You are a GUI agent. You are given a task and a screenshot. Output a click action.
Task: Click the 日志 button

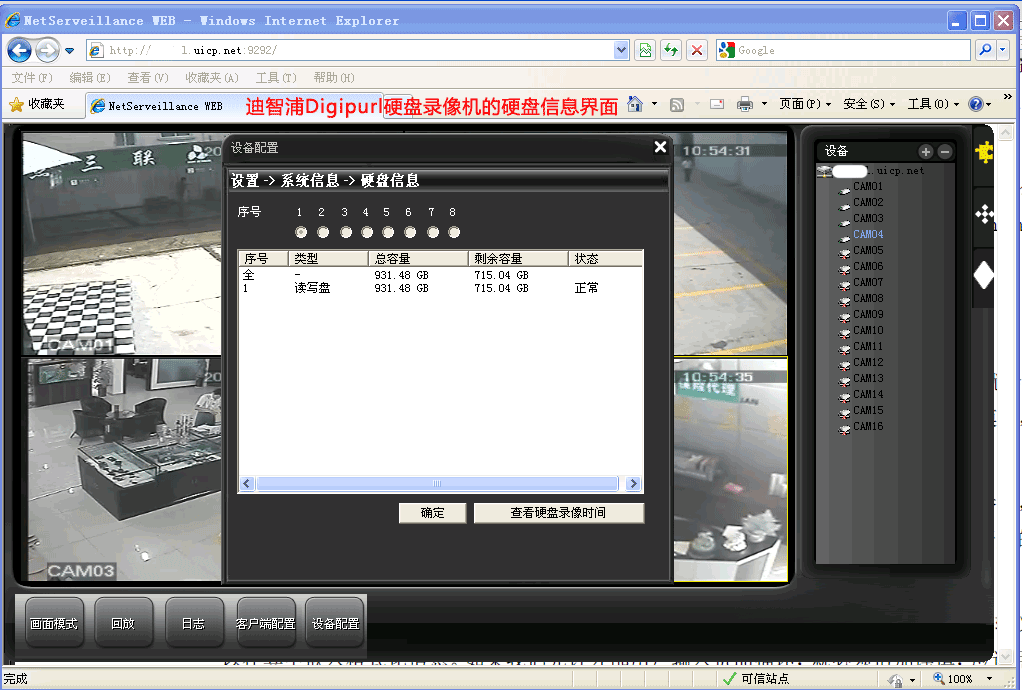pos(194,624)
